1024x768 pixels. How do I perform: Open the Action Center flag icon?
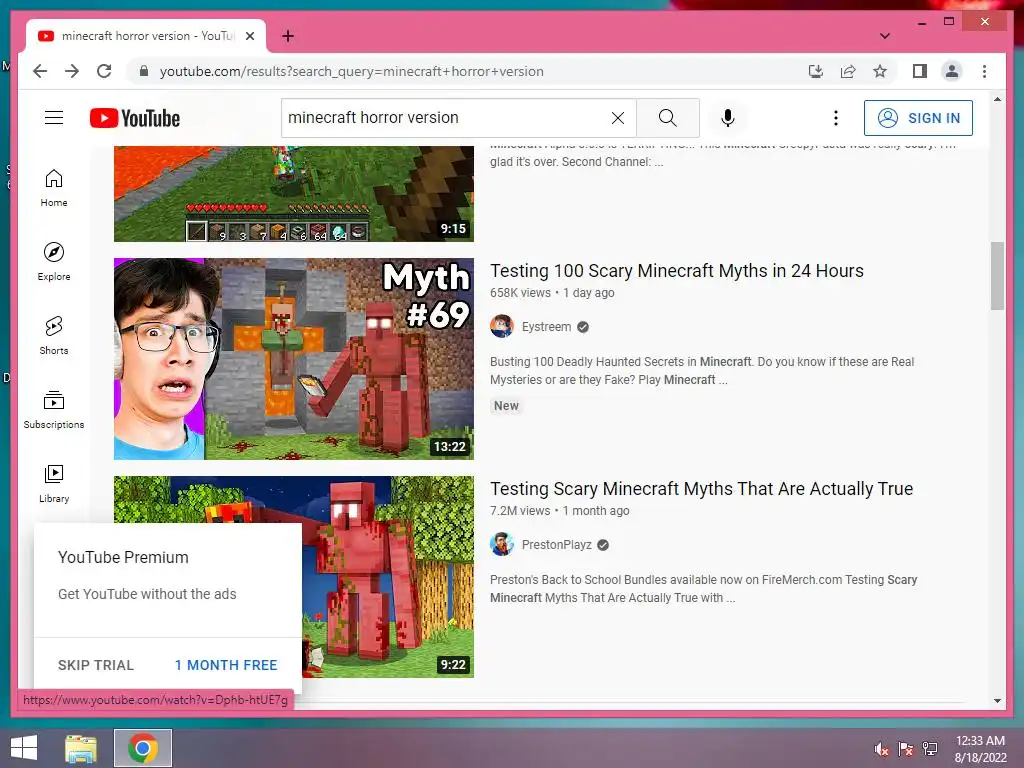906,749
